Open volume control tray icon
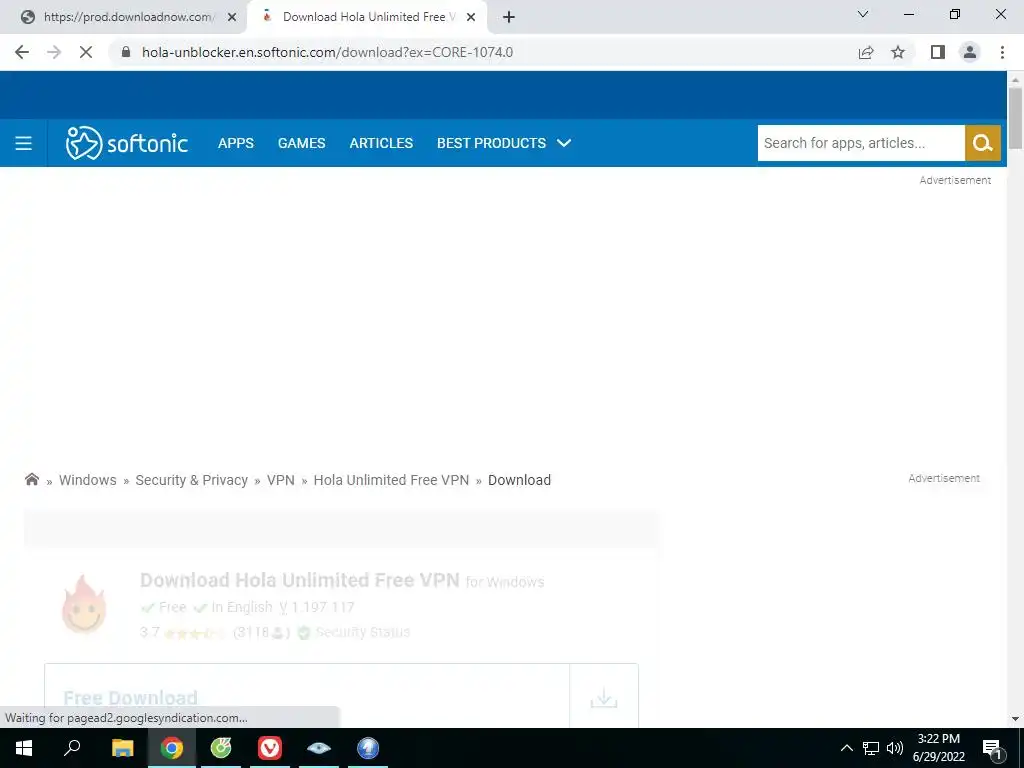The height and width of the screenshot is (768, 1024). pos(895,748)
